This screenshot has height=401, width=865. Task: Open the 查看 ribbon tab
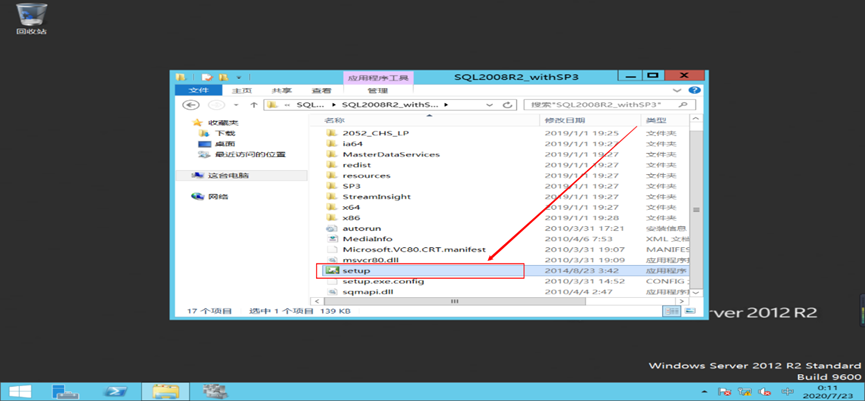(x=322, y=90)
